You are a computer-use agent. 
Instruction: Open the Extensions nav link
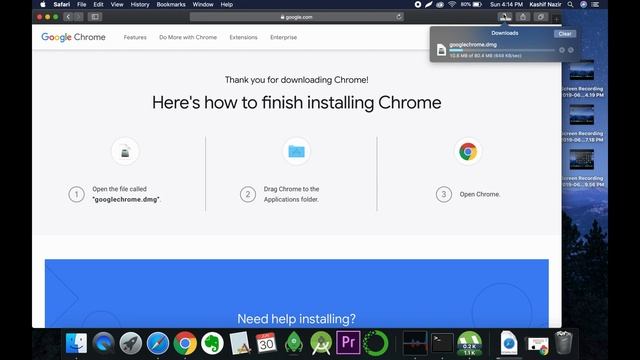[243, 37]
